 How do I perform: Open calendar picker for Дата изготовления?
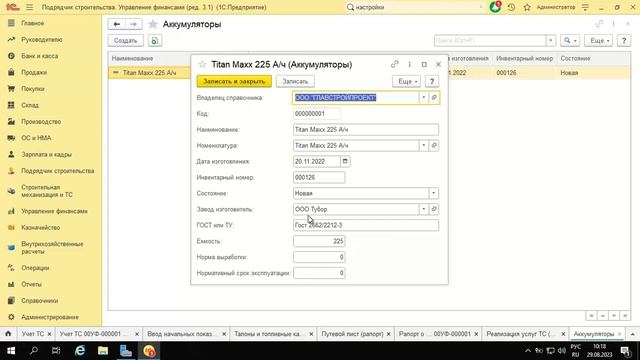point(345,161)
